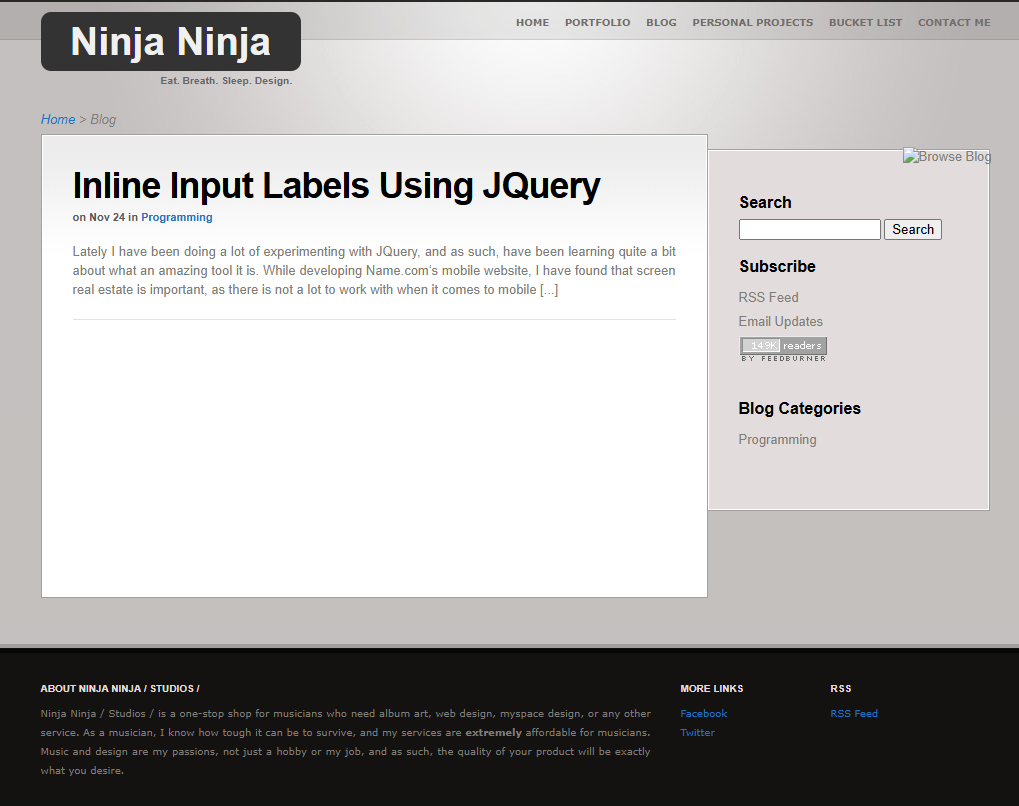Open the Home navigation menu item

coord(532,23)
